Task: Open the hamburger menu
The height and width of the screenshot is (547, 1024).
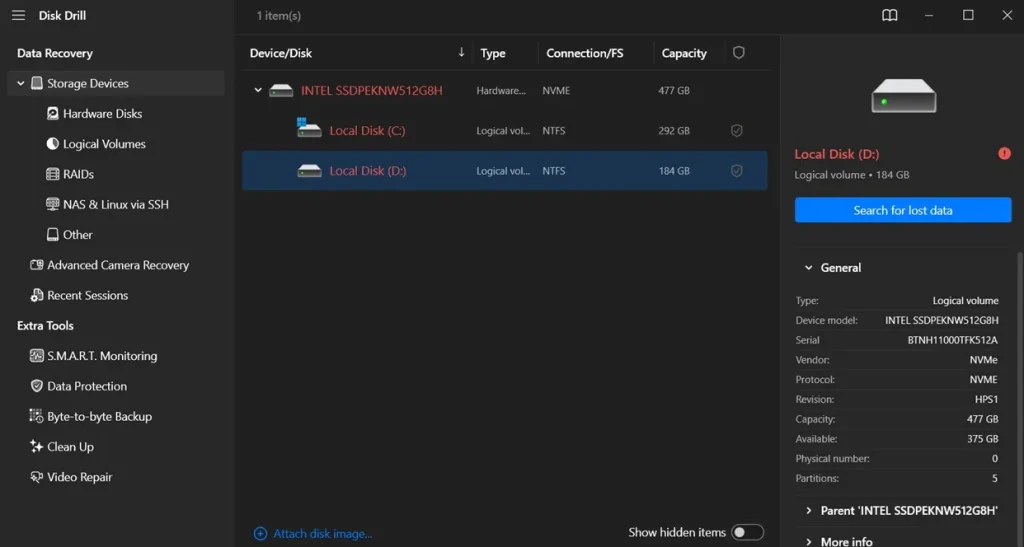Action: coord(18,15)
